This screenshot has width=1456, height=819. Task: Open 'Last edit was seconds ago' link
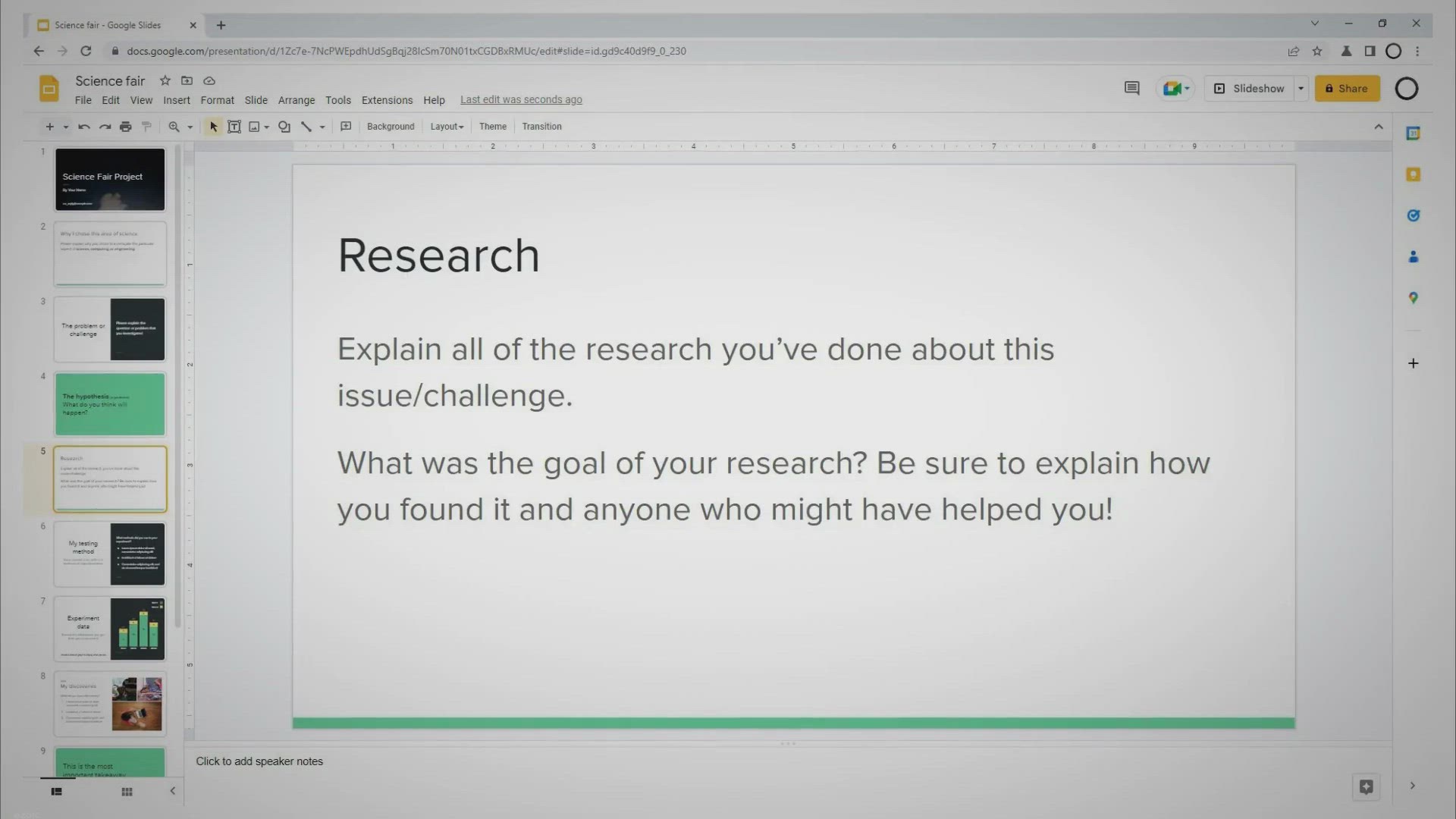click(521, 100)
